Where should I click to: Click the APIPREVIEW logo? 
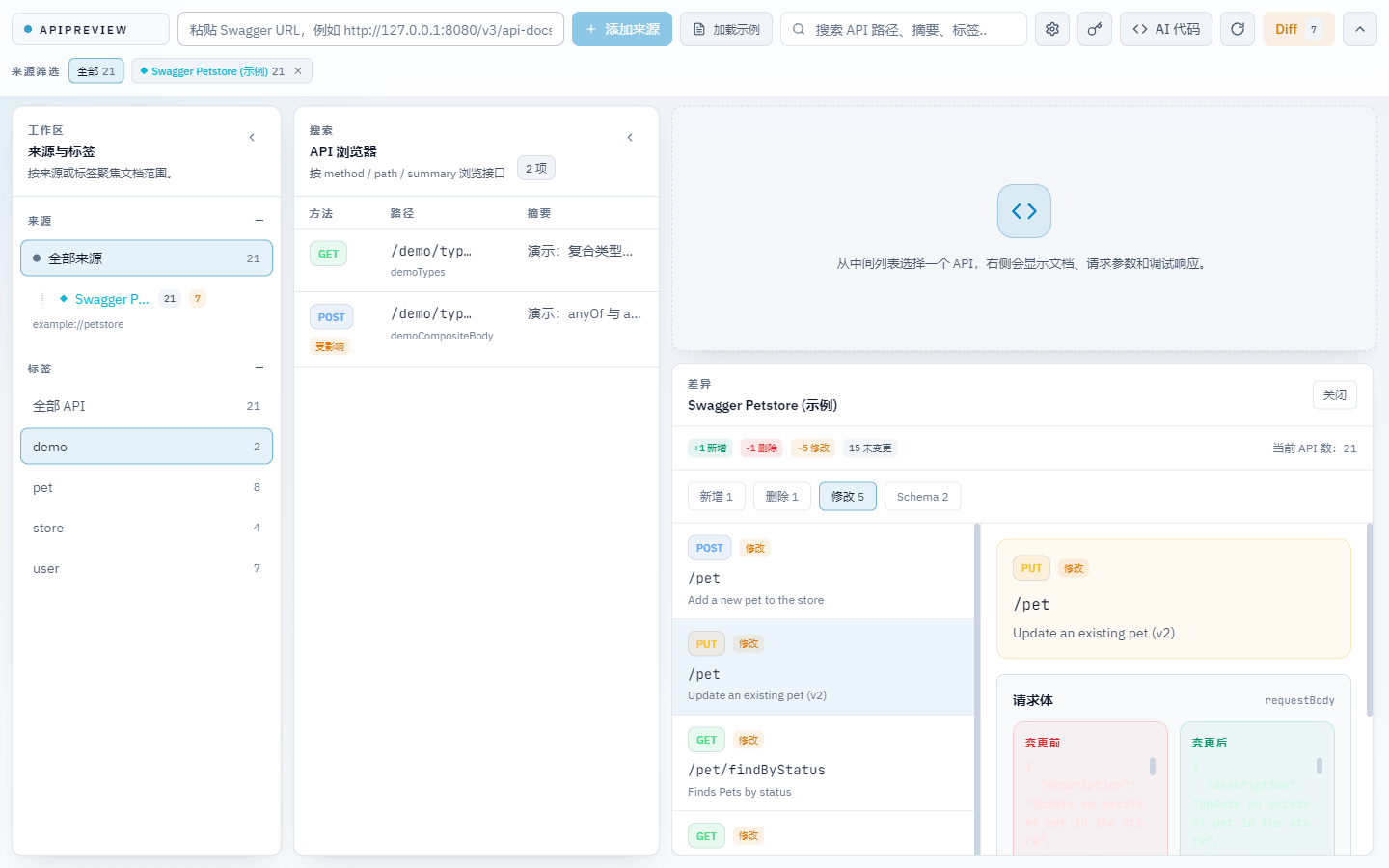point(91,29)
